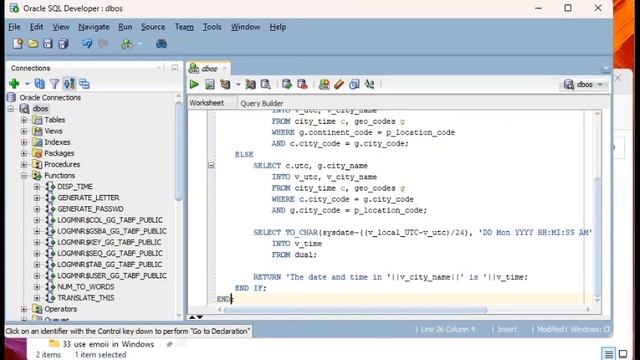Rollback changes with the Rollback icon

pyautogui.click(x=302, y=84)
